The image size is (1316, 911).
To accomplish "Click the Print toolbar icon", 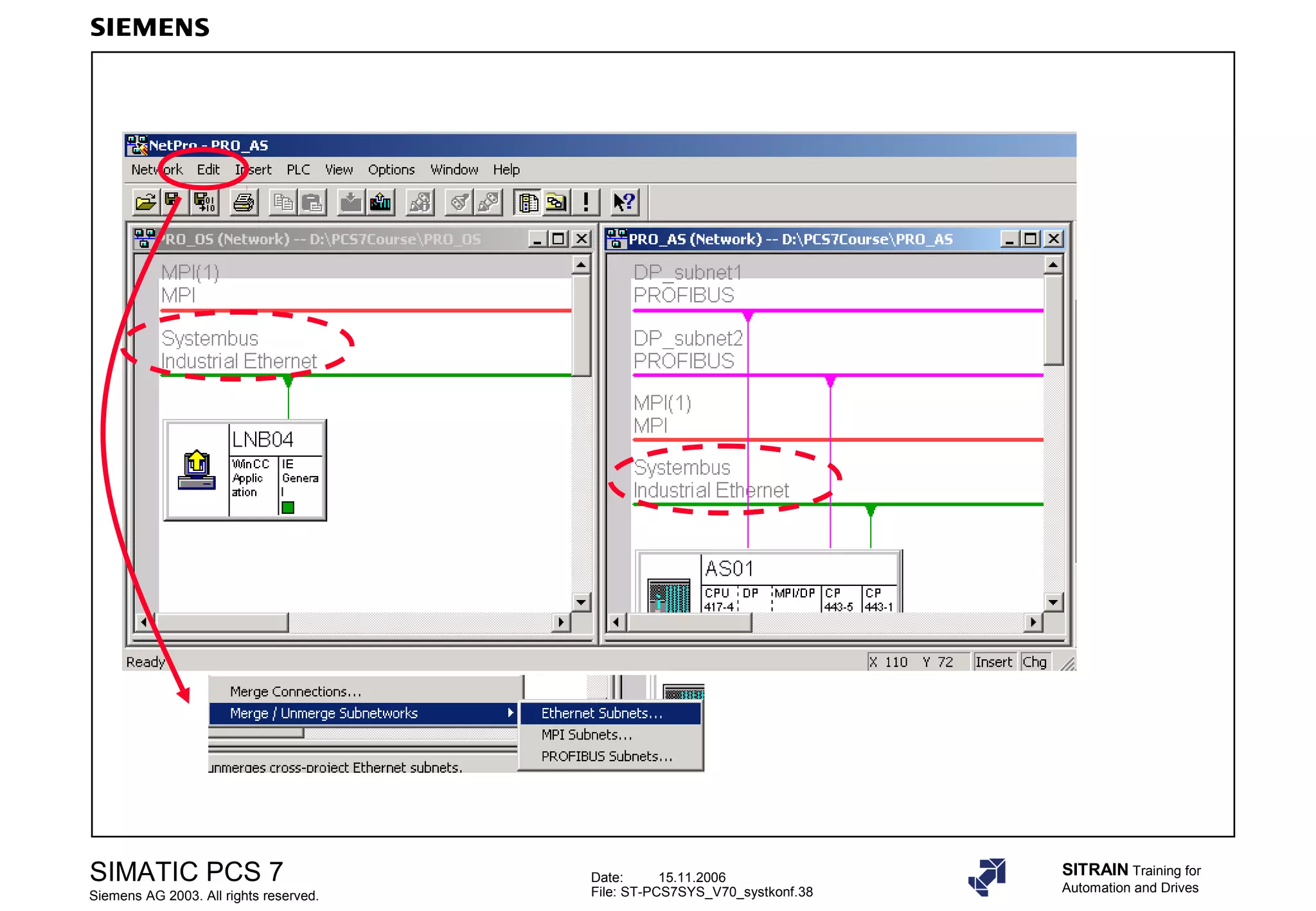I will point(244,202).
